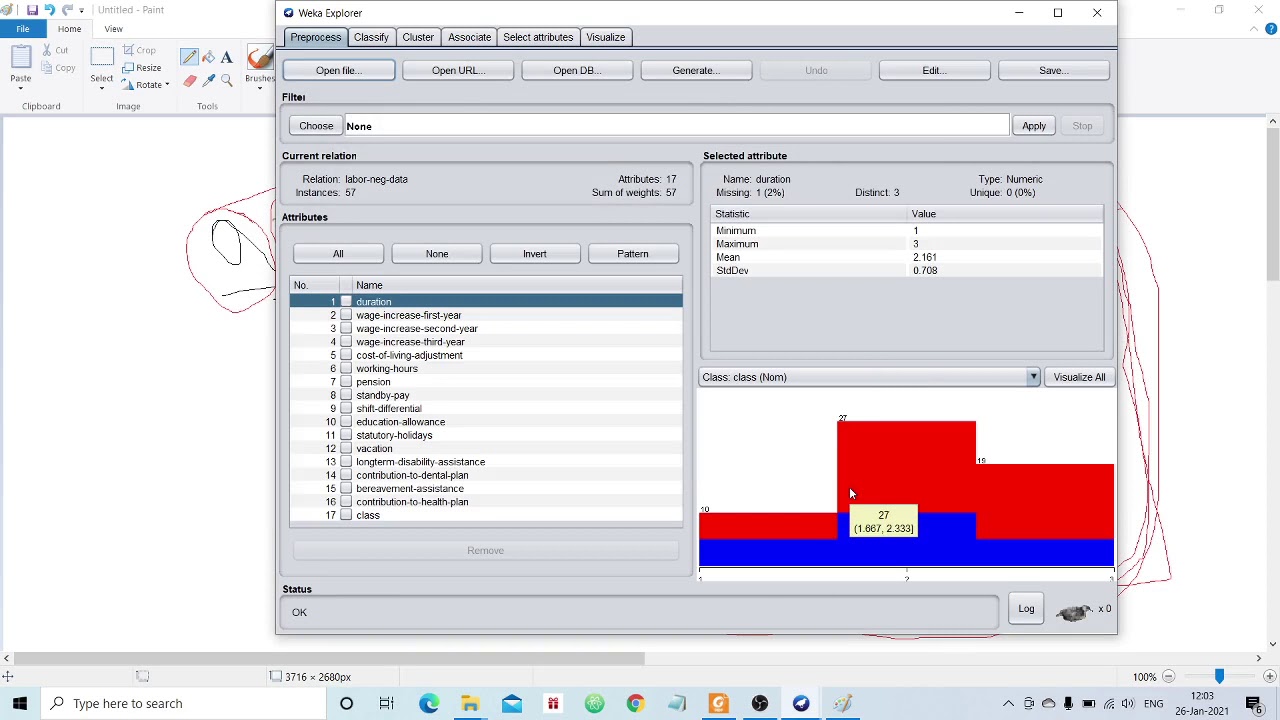Click the Undo arrow in Paint title bar

[50, 10]
